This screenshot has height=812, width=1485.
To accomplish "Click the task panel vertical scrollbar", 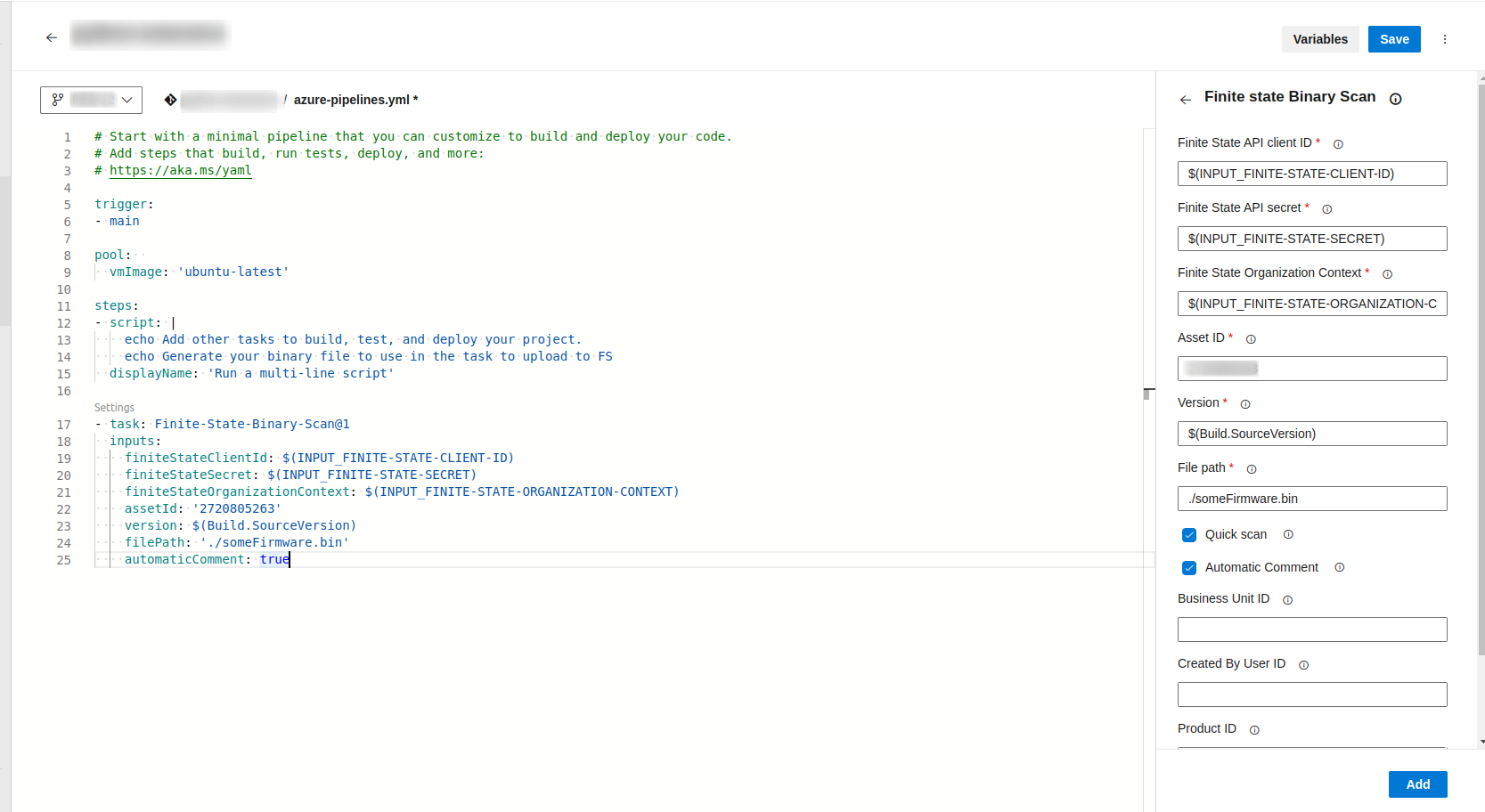I will [x=1481, y=369].
